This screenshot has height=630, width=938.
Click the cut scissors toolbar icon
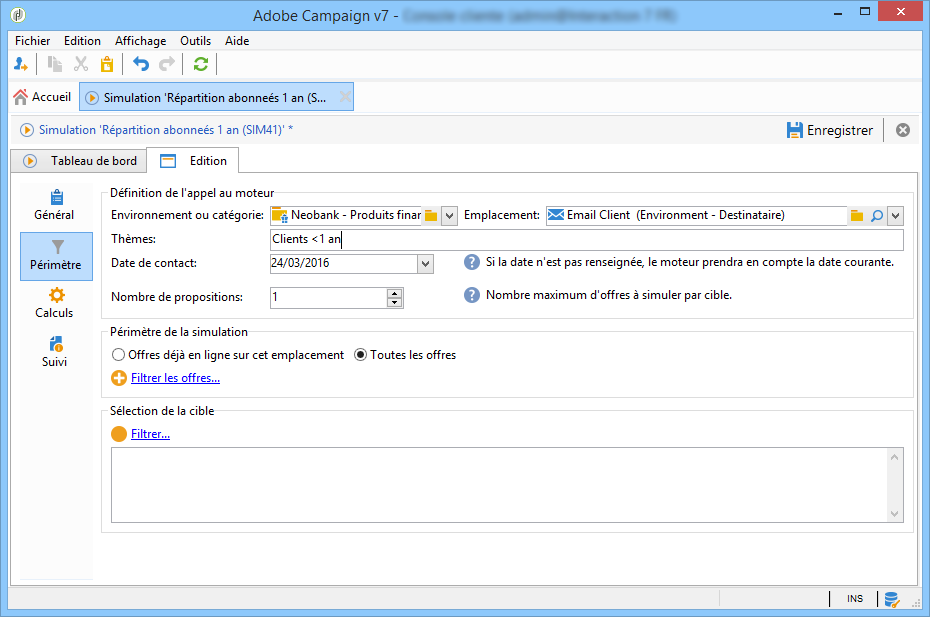click(81, 64)
